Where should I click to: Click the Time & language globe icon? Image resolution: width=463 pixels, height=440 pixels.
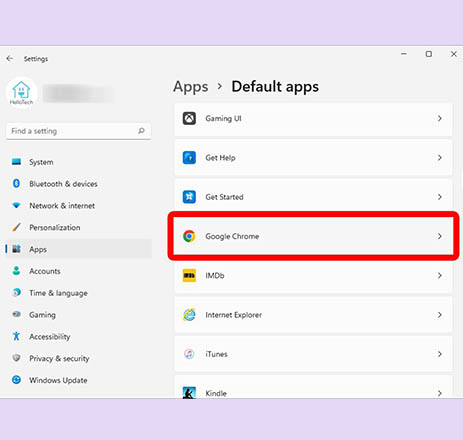[x=16, y=293]
